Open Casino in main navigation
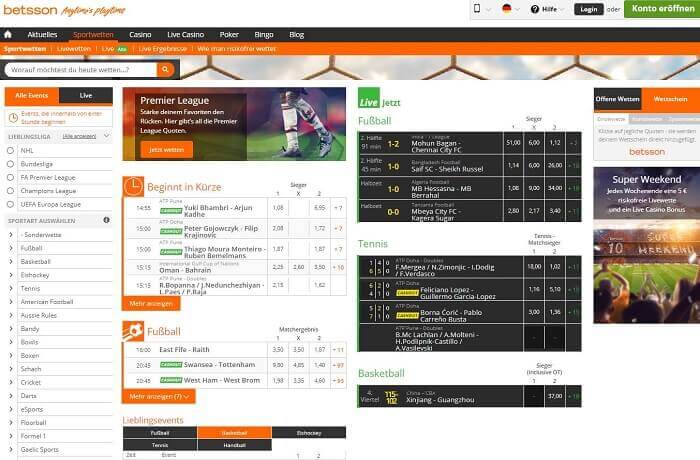Screen dimensions: 700x460 point(140,34)
